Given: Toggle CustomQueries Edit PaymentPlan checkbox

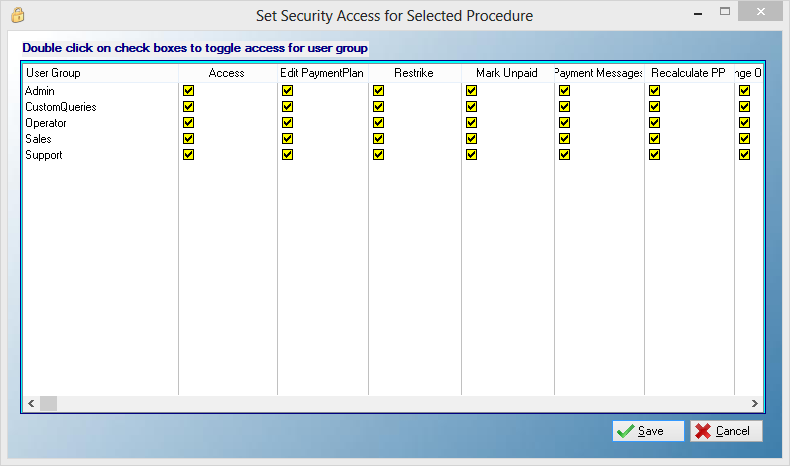Looking at the screenshot, I should (x=287, y=107).
